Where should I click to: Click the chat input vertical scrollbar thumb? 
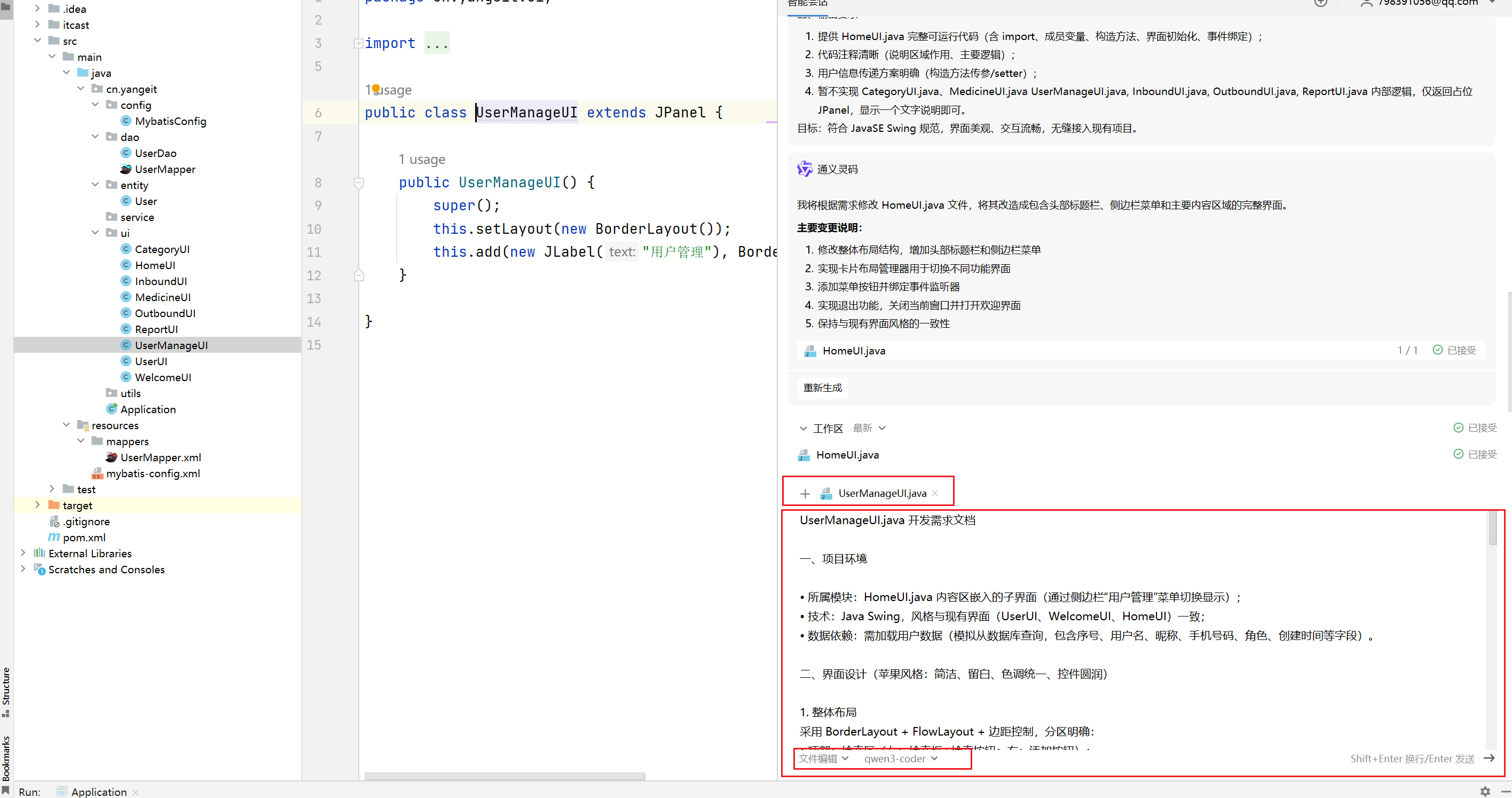point(1492,528)
